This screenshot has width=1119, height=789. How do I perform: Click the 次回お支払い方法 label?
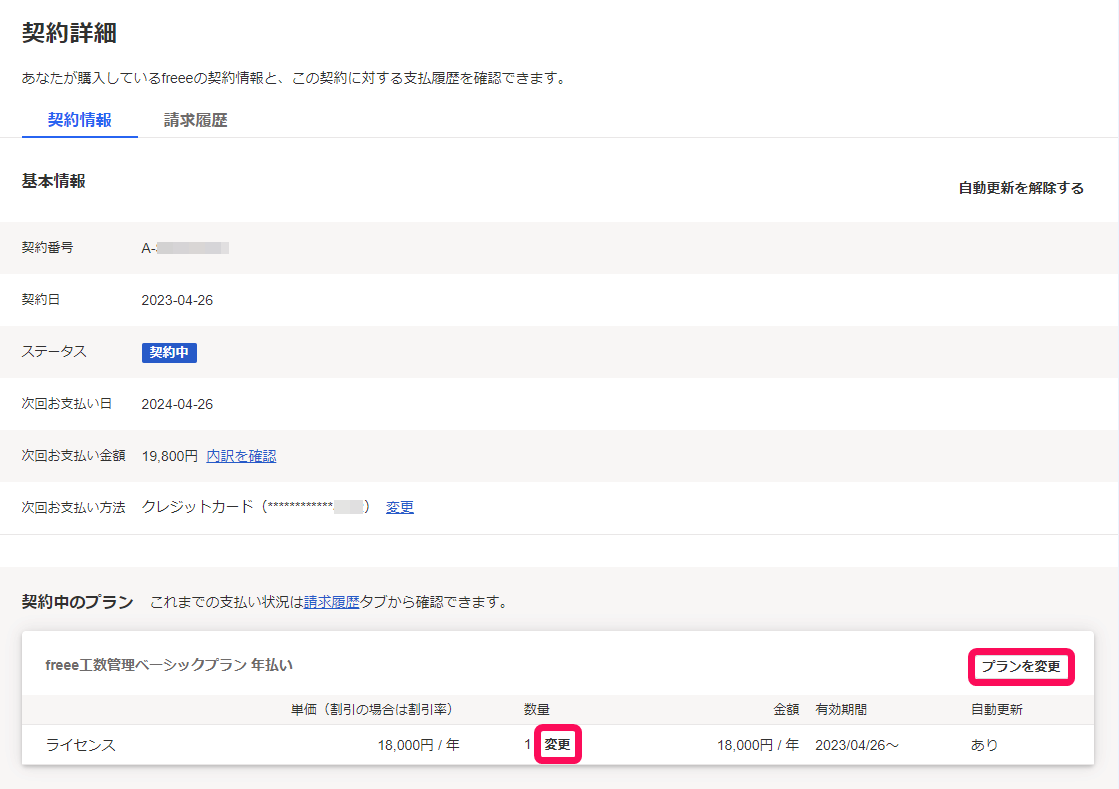coord(74,507)
